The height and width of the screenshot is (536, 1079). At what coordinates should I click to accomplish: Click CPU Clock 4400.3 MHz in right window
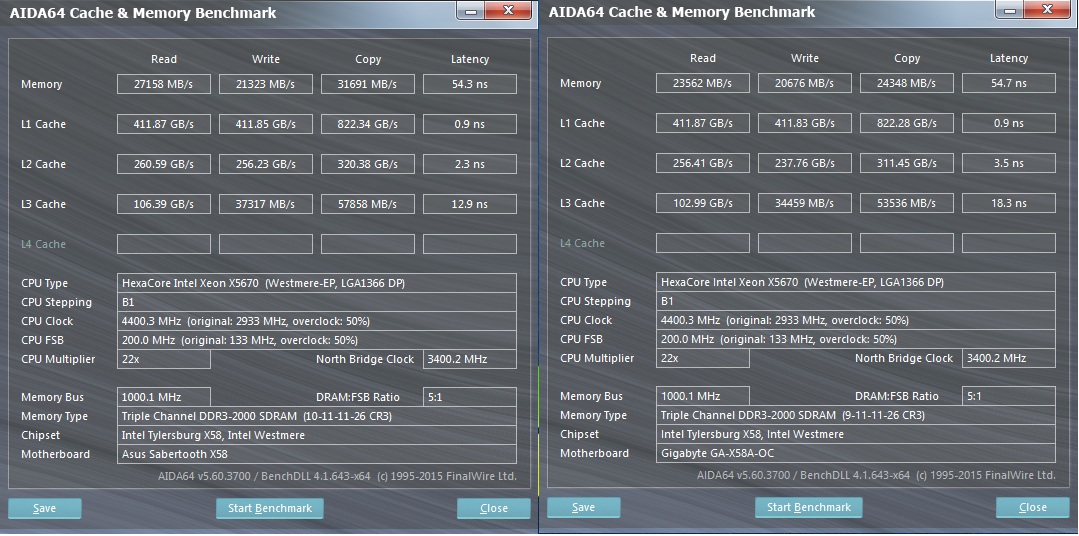(855, 320)
